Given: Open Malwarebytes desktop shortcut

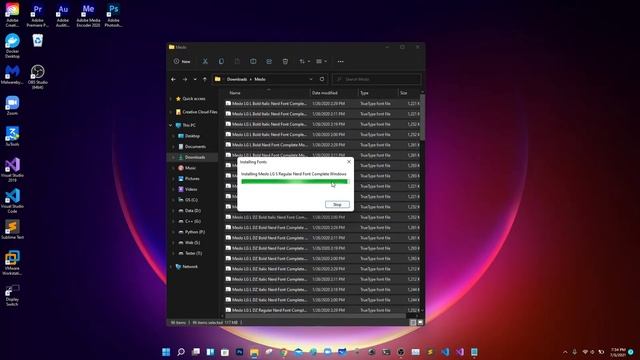Looking at the screenshot, I should coord(12,75).
